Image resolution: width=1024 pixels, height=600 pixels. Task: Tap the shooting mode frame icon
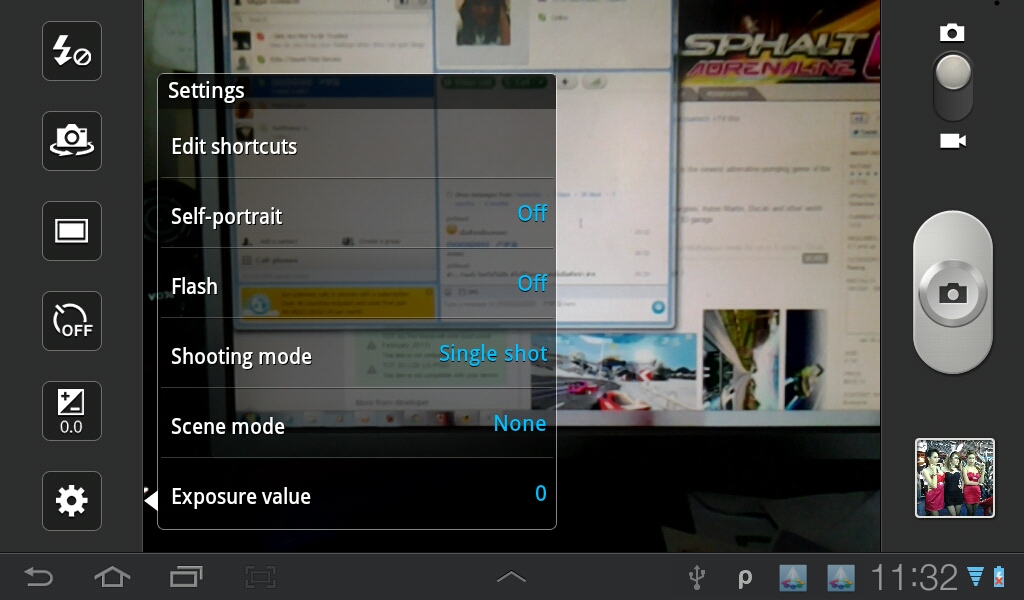point(72,231)
